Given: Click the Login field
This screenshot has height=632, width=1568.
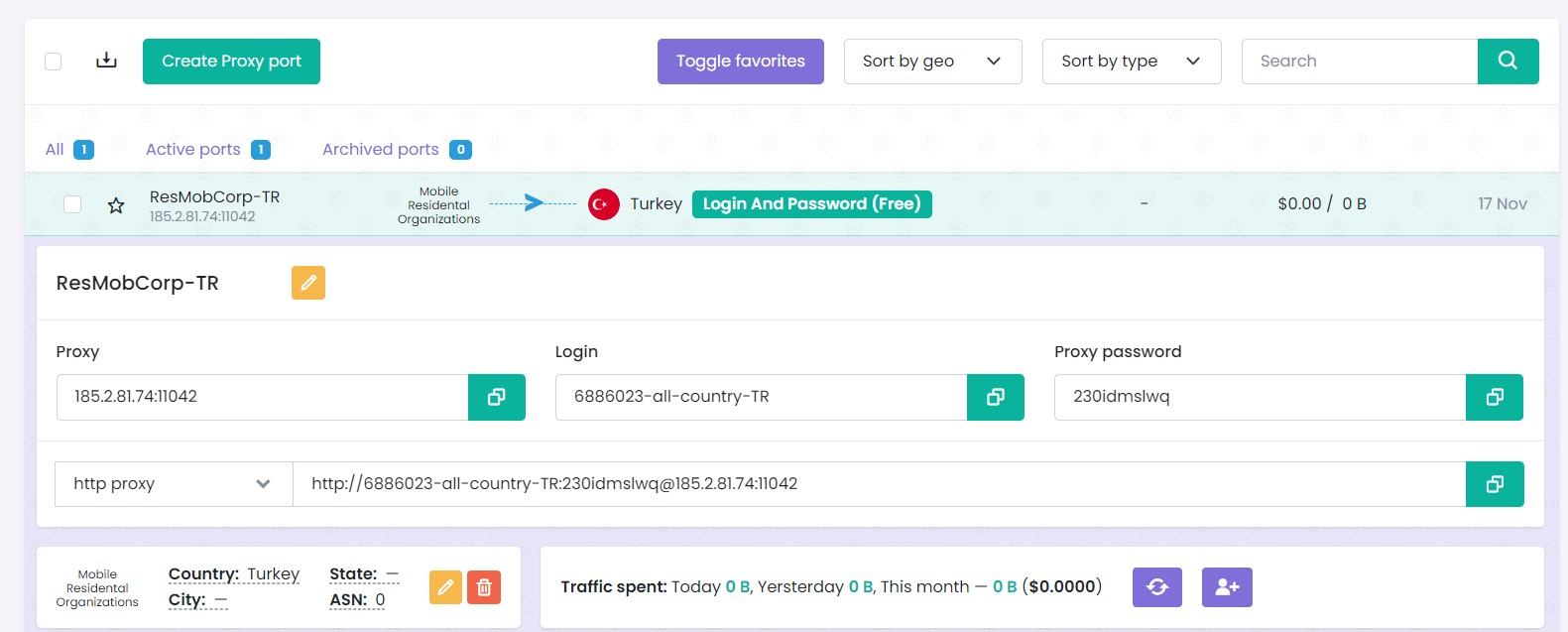Looking at the screenshot, I should (x=761, y=397).
